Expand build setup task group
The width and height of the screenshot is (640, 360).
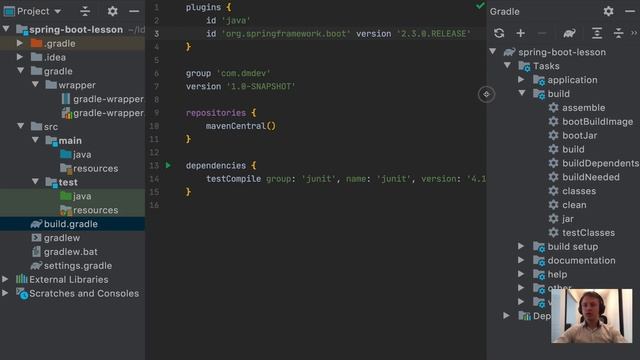[x=521, y=246]
